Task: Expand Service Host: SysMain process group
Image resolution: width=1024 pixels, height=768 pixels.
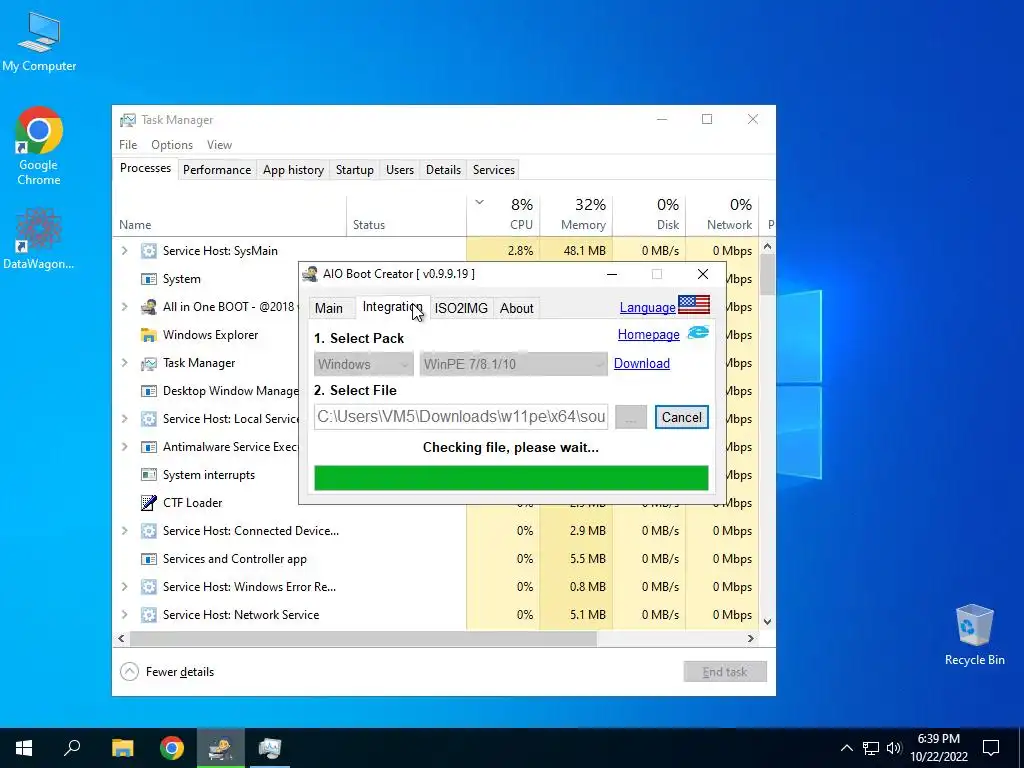Action: [x=125, y=251]
